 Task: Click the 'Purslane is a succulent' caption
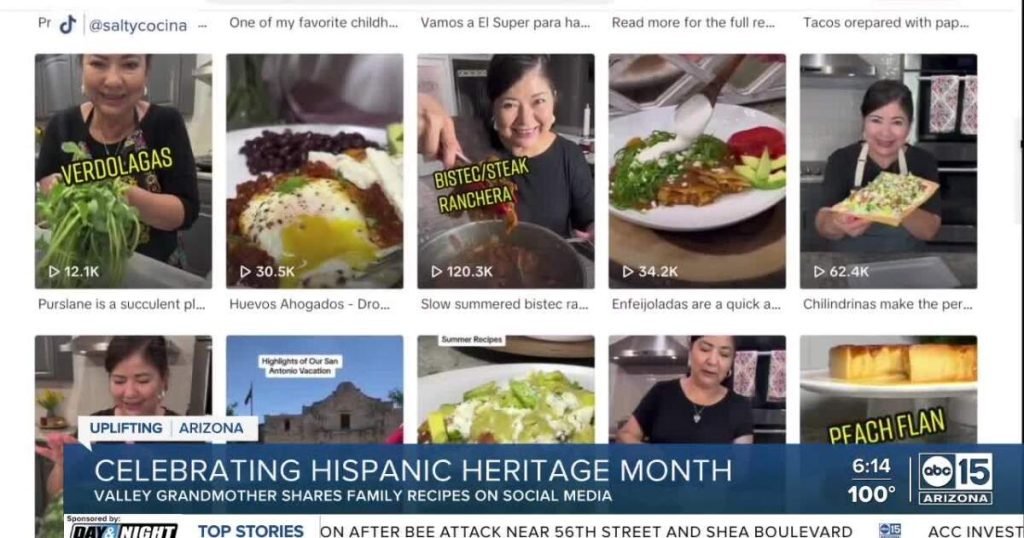[x=121, y=304]
